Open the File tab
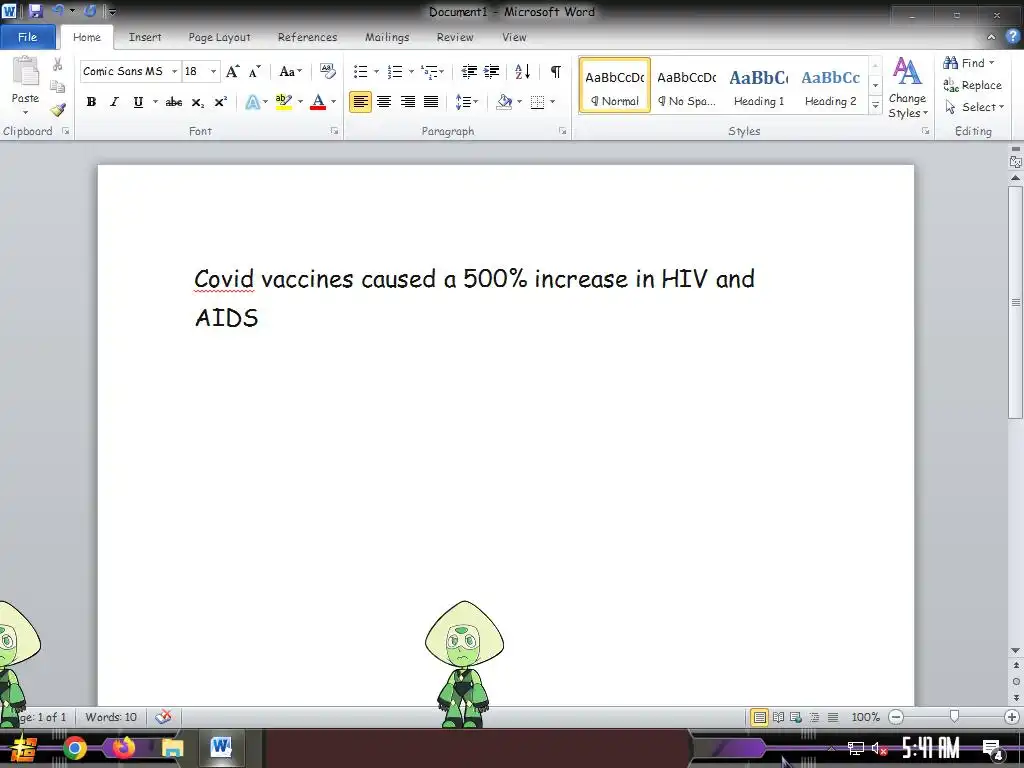 click(x=27, y=37)
